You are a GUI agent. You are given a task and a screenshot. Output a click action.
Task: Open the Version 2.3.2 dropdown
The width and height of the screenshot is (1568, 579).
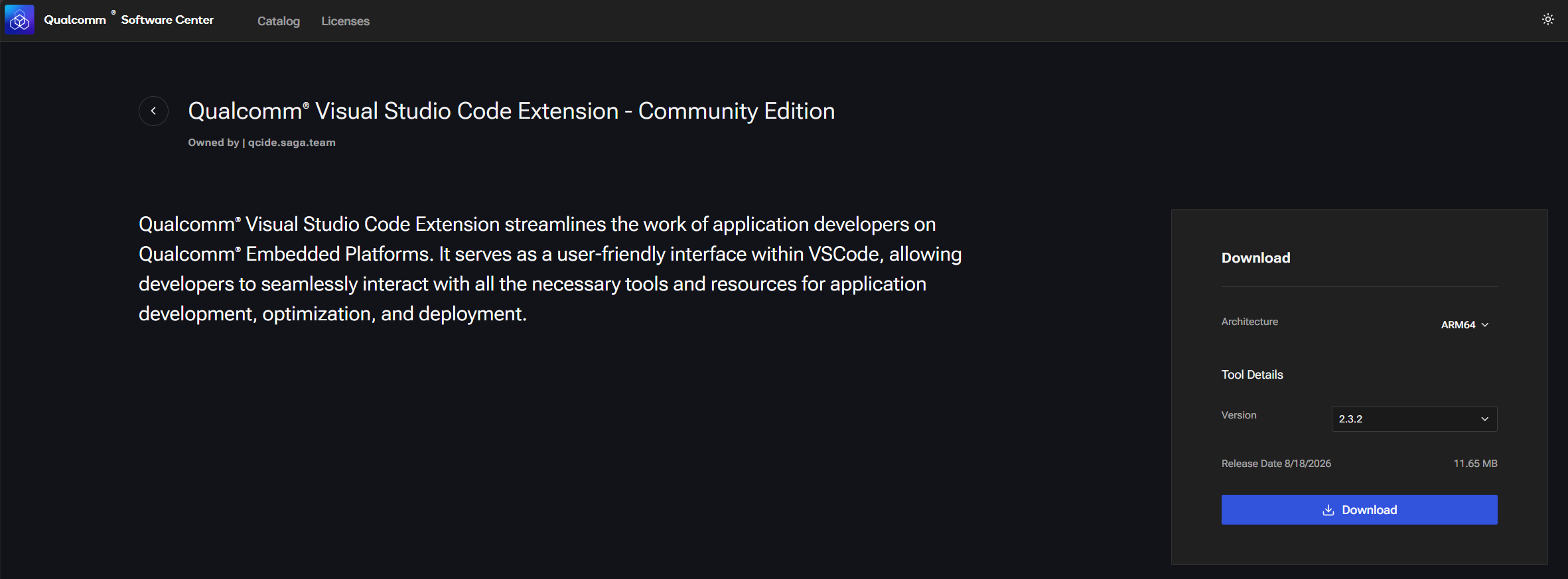[x=1414, y=418]
